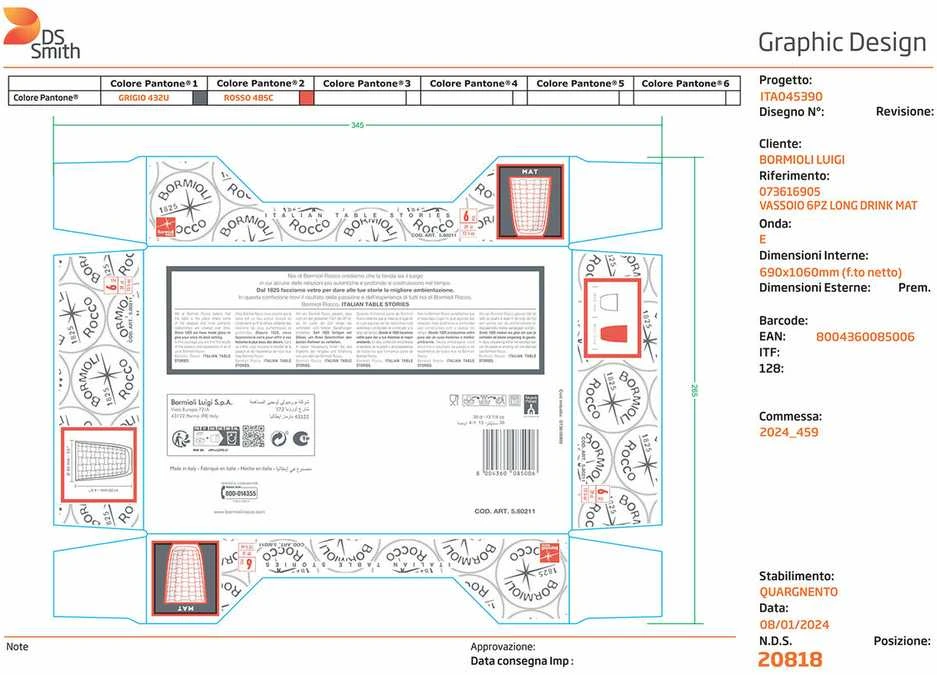Click the upside-down MAT glass image on bottom flap
This screenshot has width=937, height=675.
(x=185, y=578)
